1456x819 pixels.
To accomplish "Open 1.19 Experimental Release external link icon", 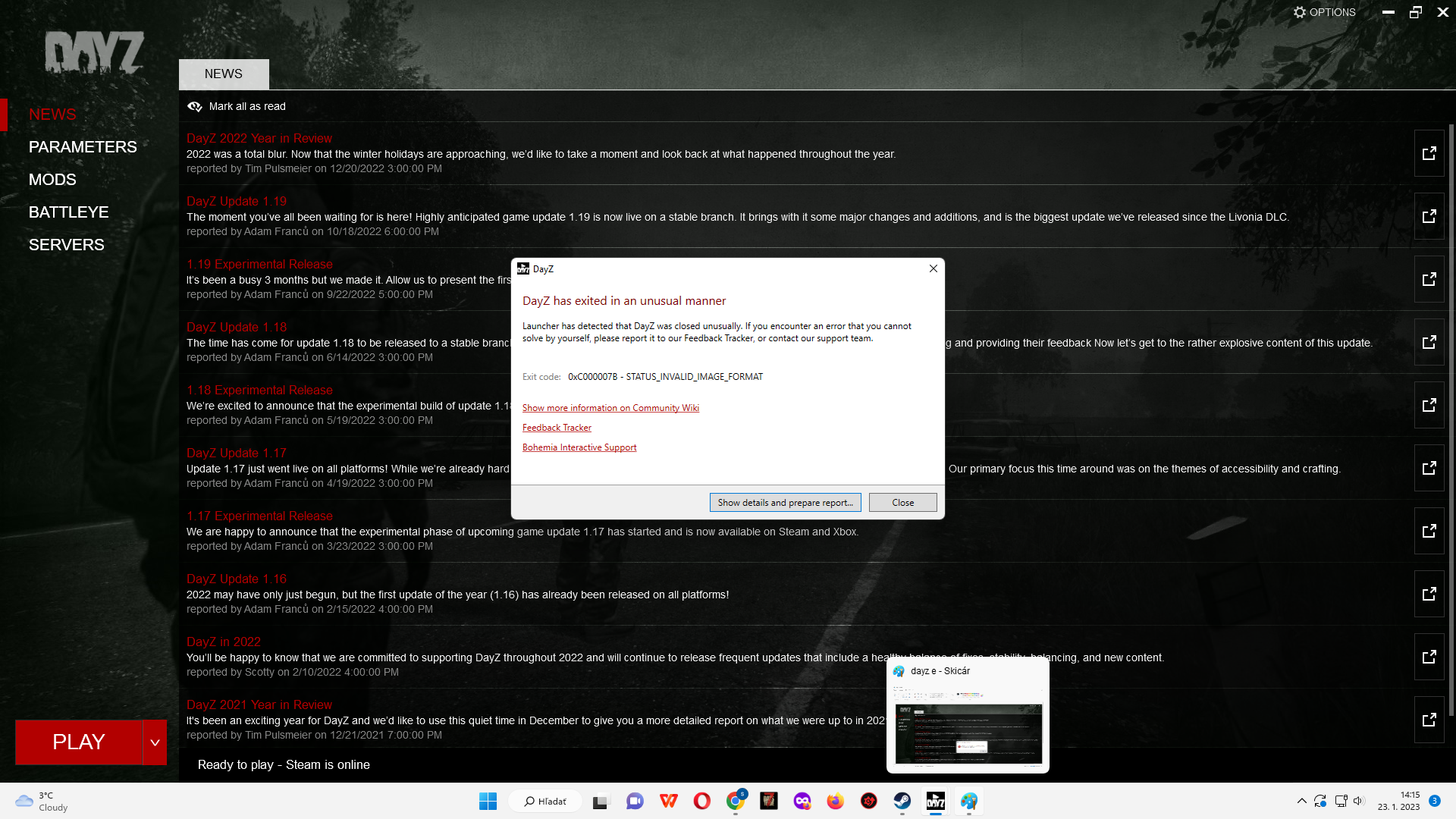I will [1429, 279].
